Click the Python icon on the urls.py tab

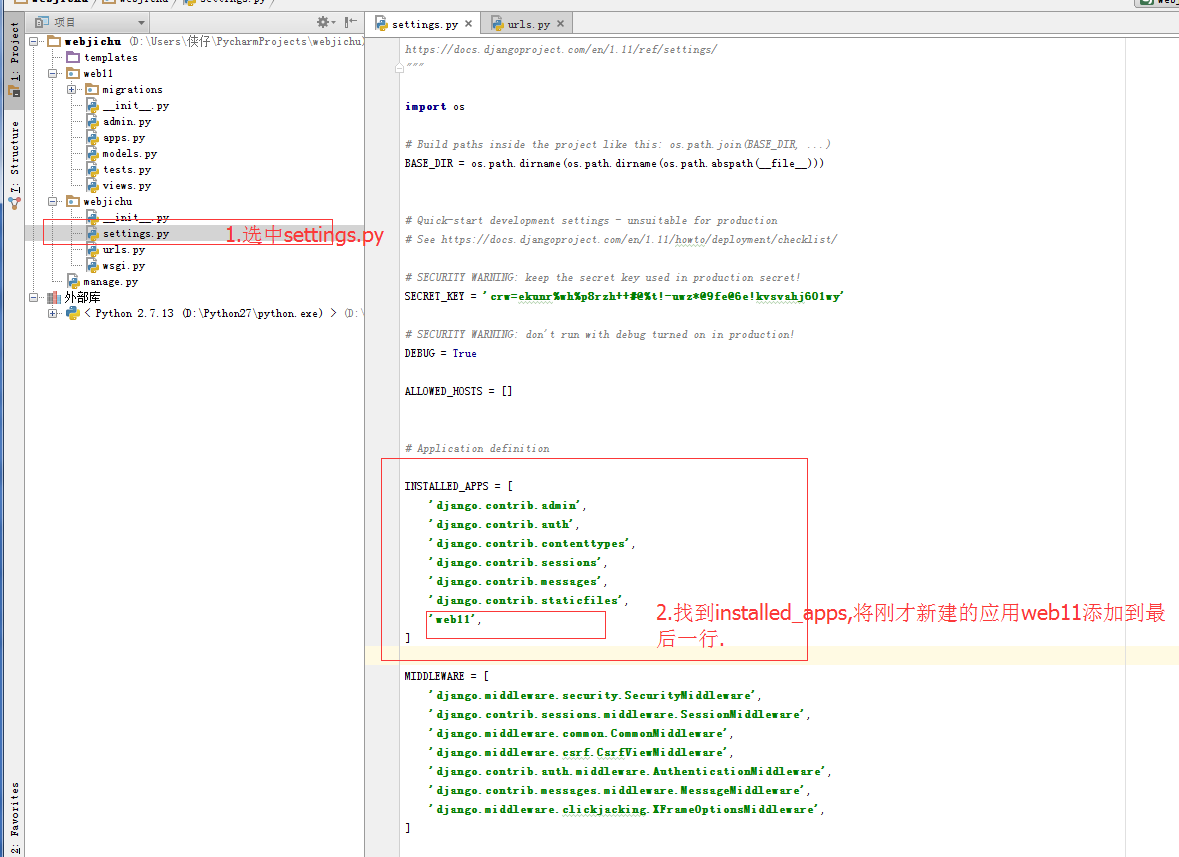pos(497,24)
